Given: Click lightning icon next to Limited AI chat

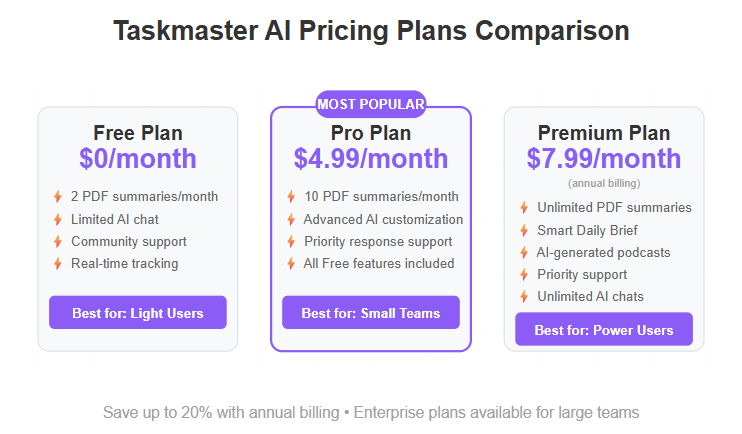Looking at the screenshot, I should coord(58,219).
